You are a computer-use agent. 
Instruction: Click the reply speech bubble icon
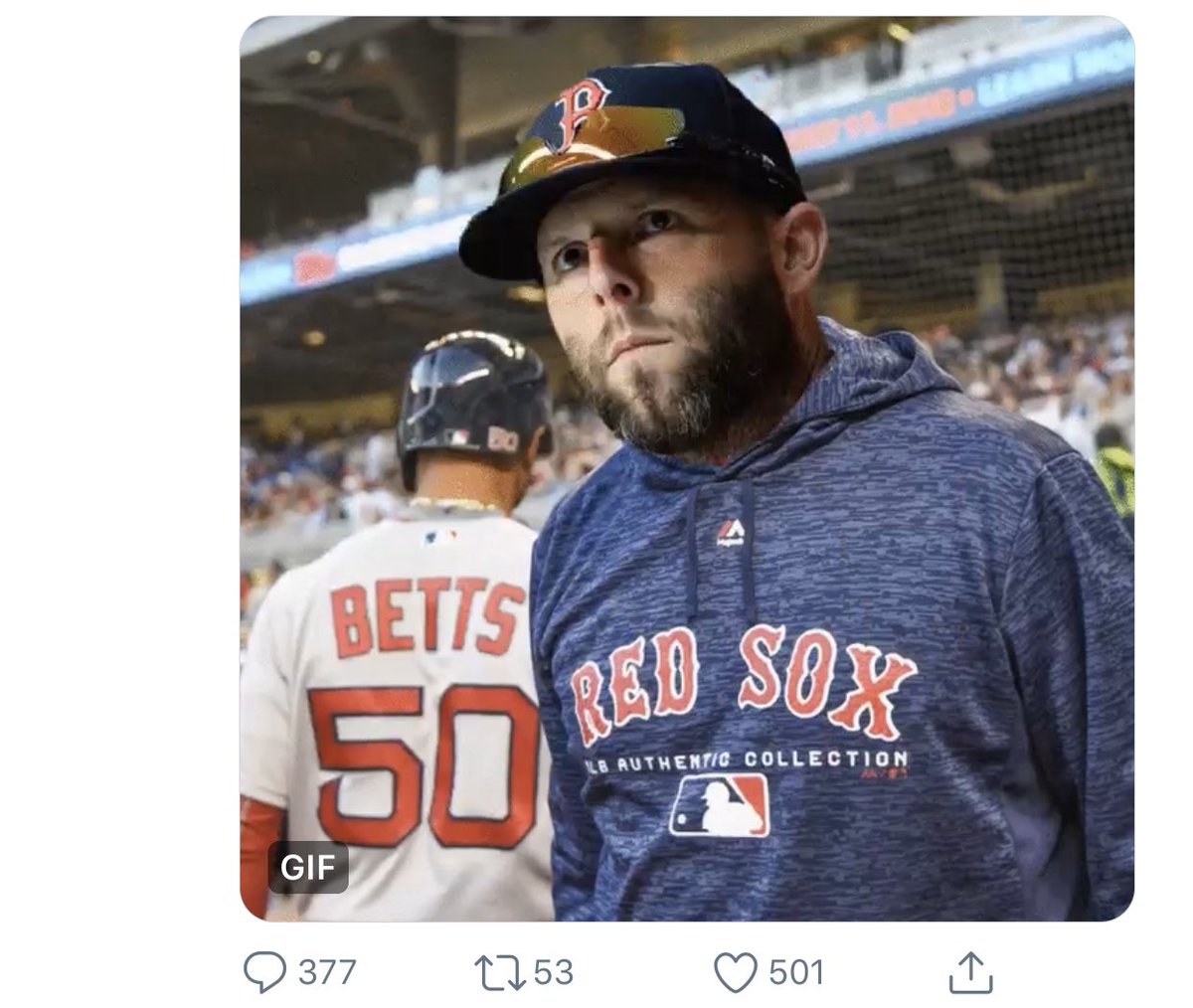[x=264, y=972]
